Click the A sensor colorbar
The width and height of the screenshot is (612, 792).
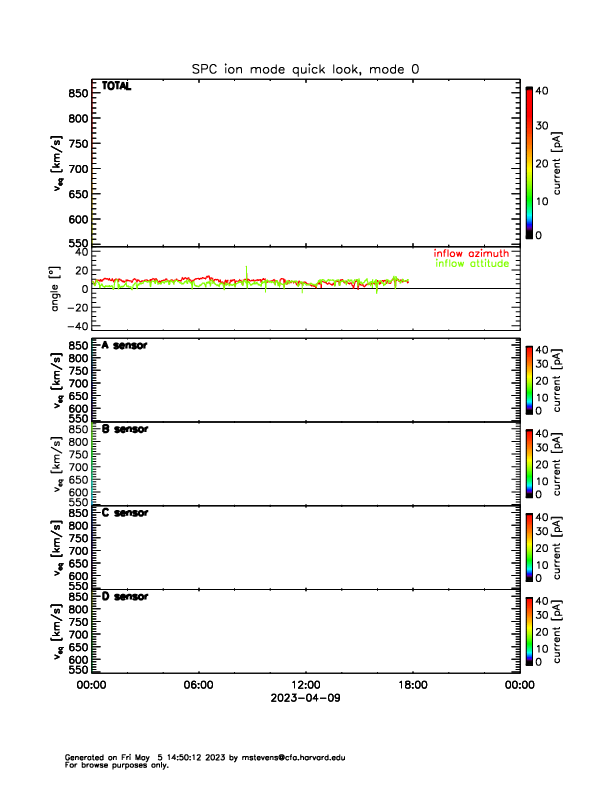529,379
